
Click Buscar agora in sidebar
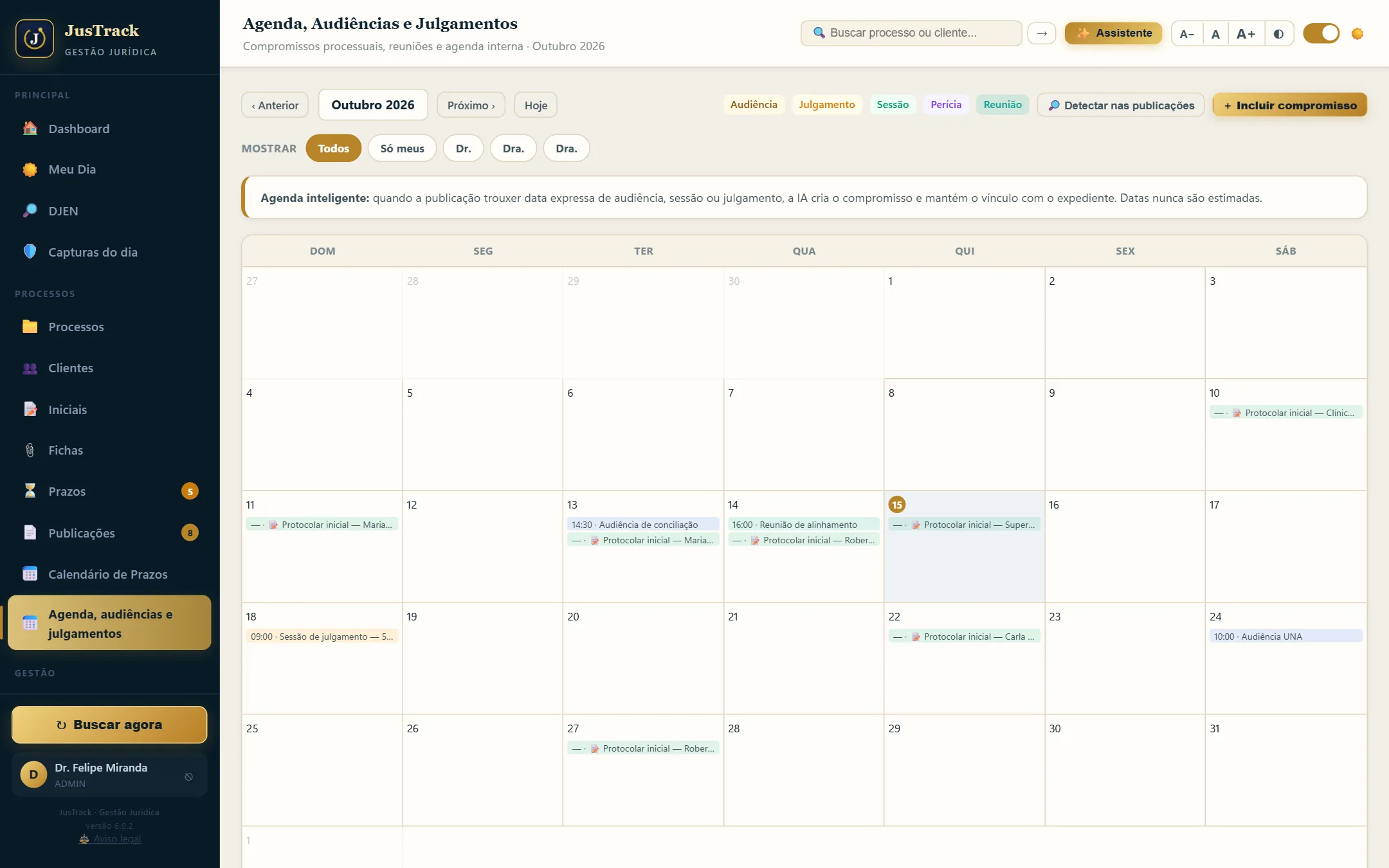pyautogui.click(x=109, y=725)
